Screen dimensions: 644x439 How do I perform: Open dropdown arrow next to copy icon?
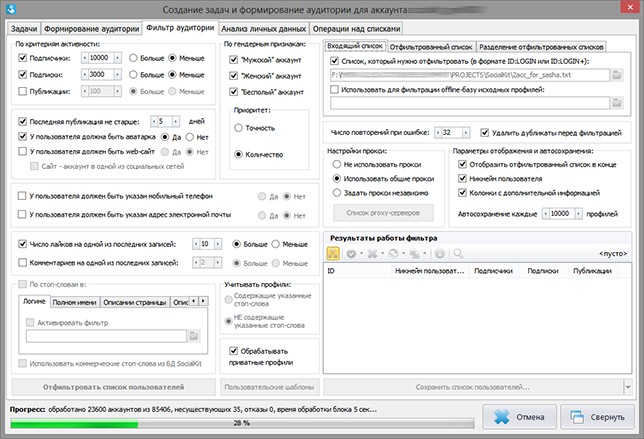(x=425, y=253)
